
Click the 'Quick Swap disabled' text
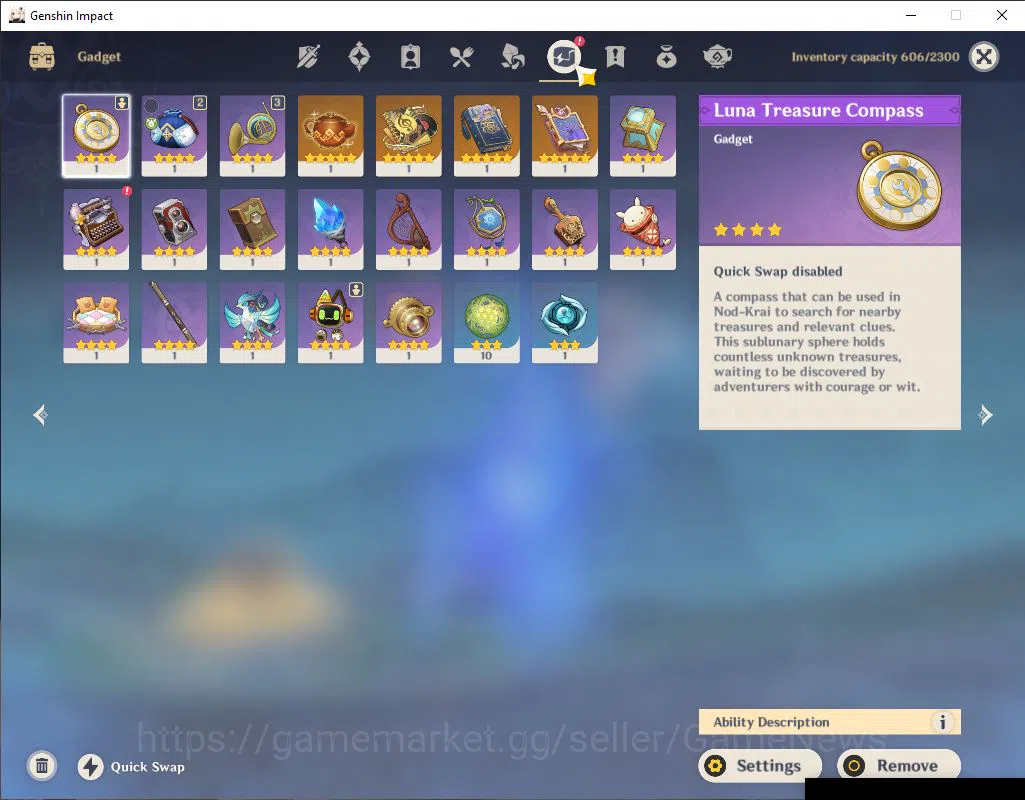coord(778,271)
